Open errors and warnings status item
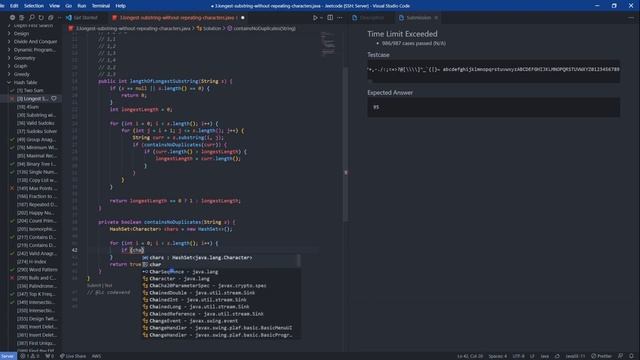Screen dimensions: 640x360 point(30,356)
